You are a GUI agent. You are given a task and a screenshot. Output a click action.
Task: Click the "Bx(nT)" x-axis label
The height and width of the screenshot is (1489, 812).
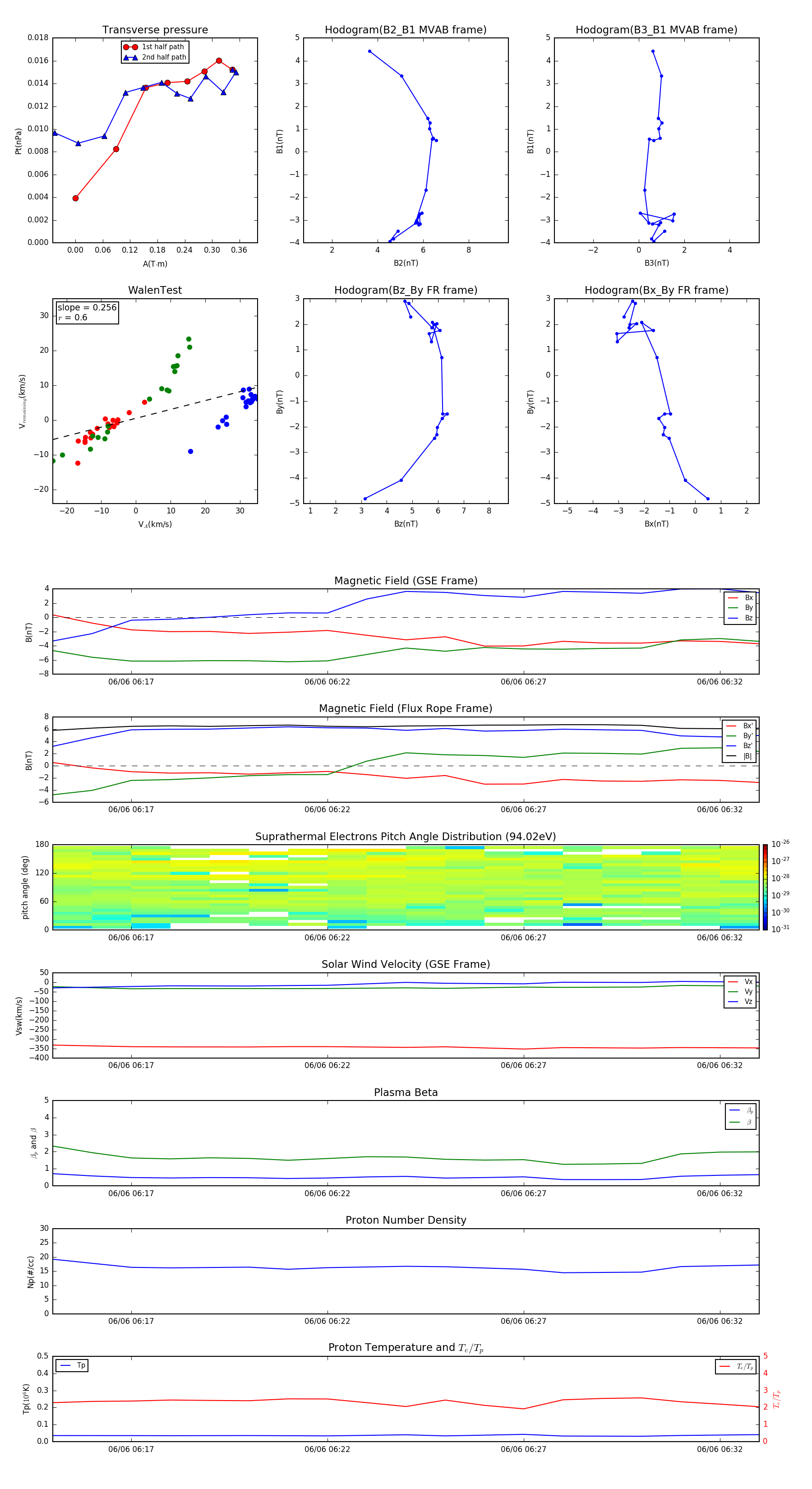pyautogui.click(x=656, y=524)
